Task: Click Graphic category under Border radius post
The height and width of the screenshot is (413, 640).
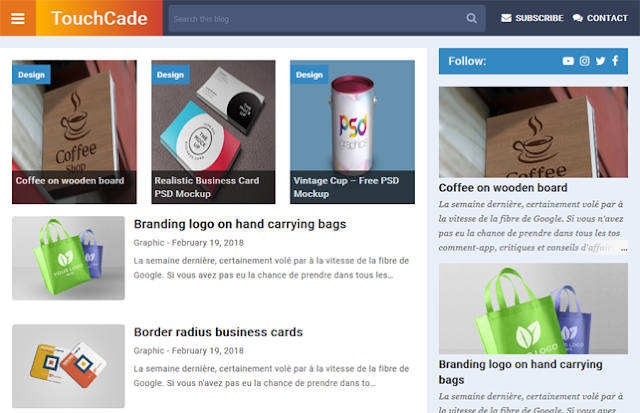Action: [149, 351]
